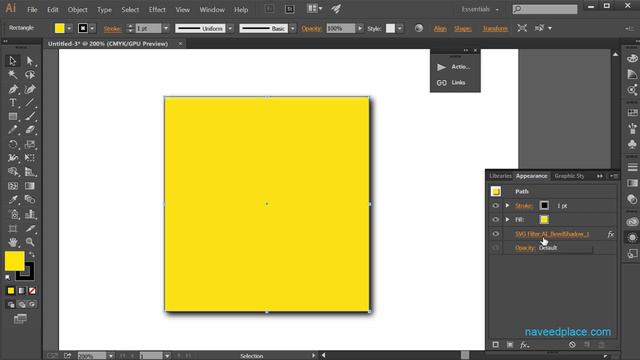Select the Gradient tool
Viewport: 640px width, 360px height.
[29, 186]
